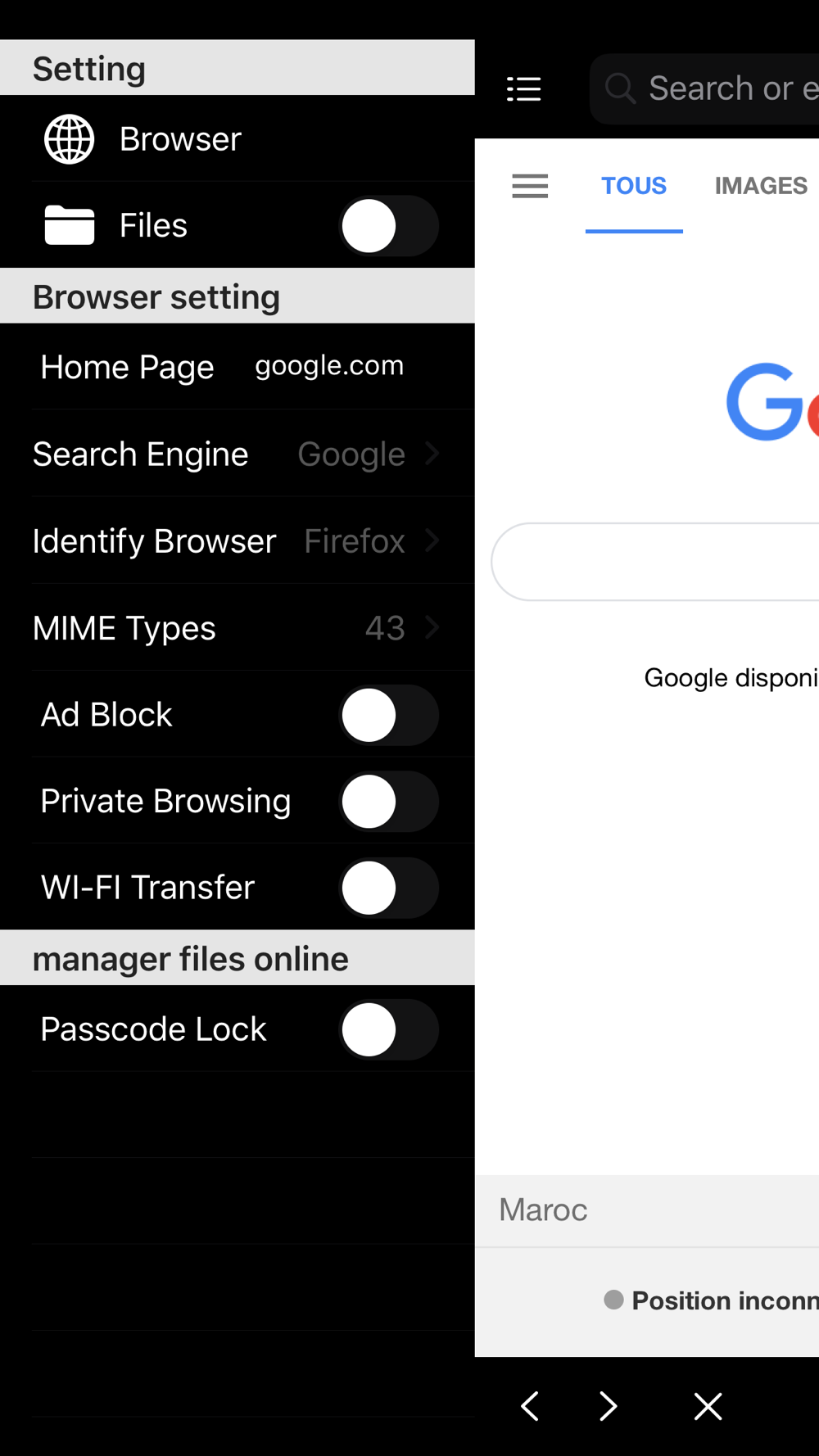This screenshot has width=819, height=1456.
Task: Toggle the Files switch
Action: 389,226
